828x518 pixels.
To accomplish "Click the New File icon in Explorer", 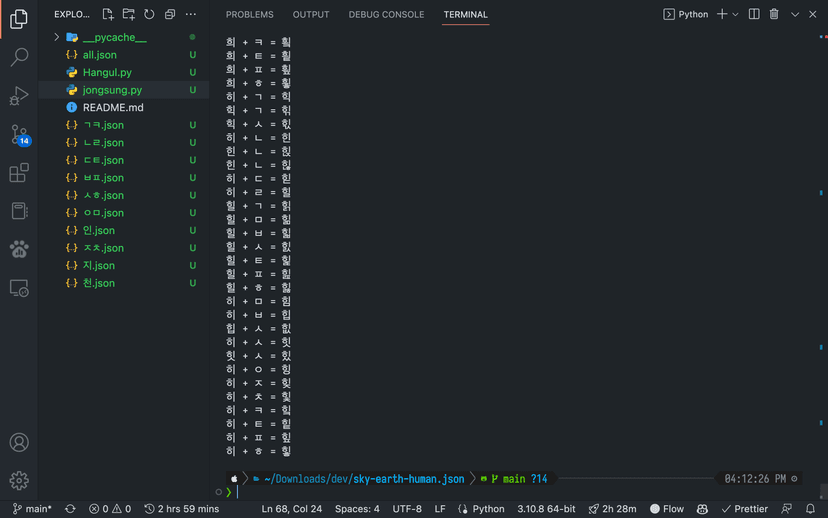I will coord(108,15).
